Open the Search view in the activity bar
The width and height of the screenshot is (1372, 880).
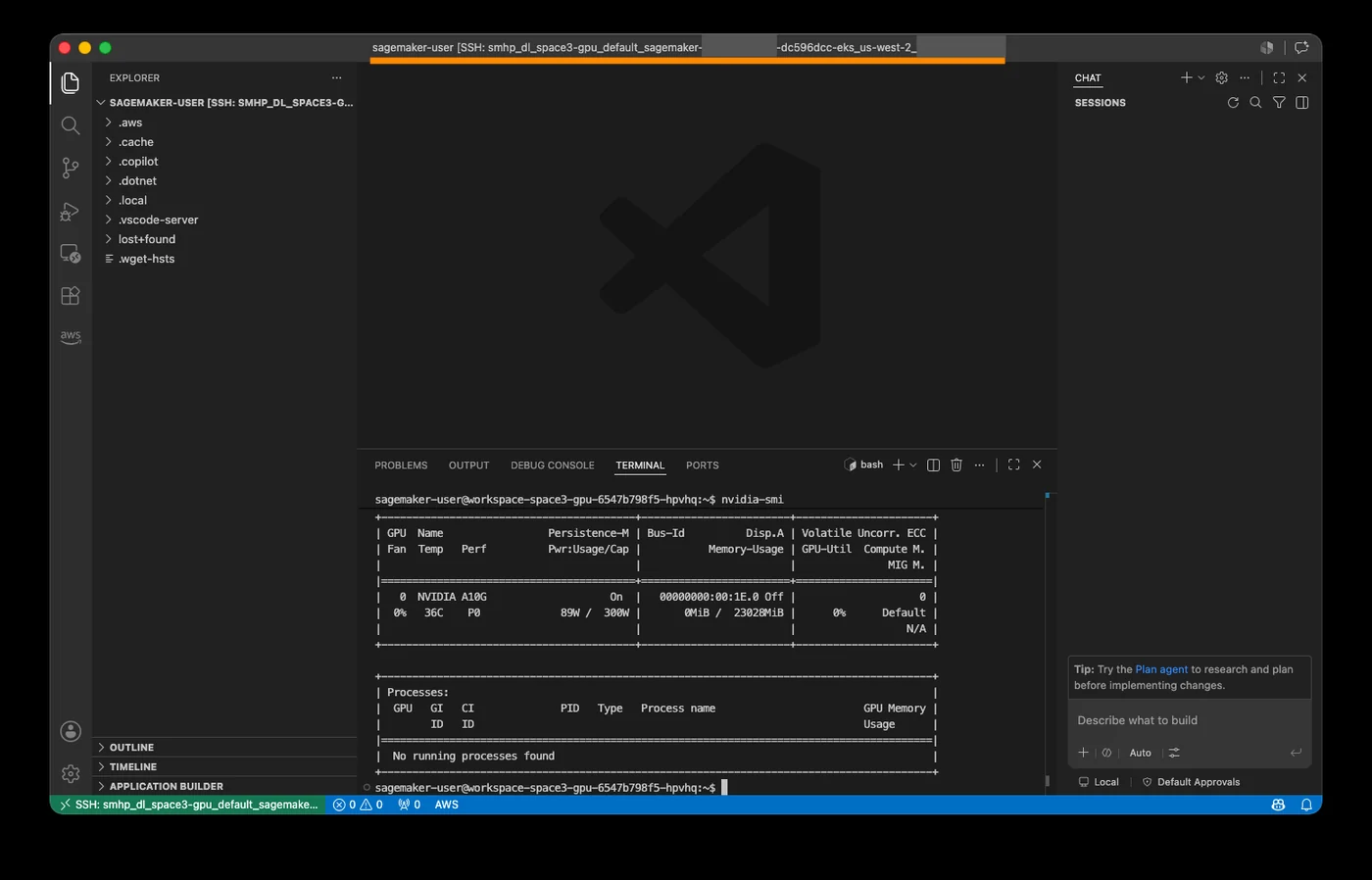point(71,125)
